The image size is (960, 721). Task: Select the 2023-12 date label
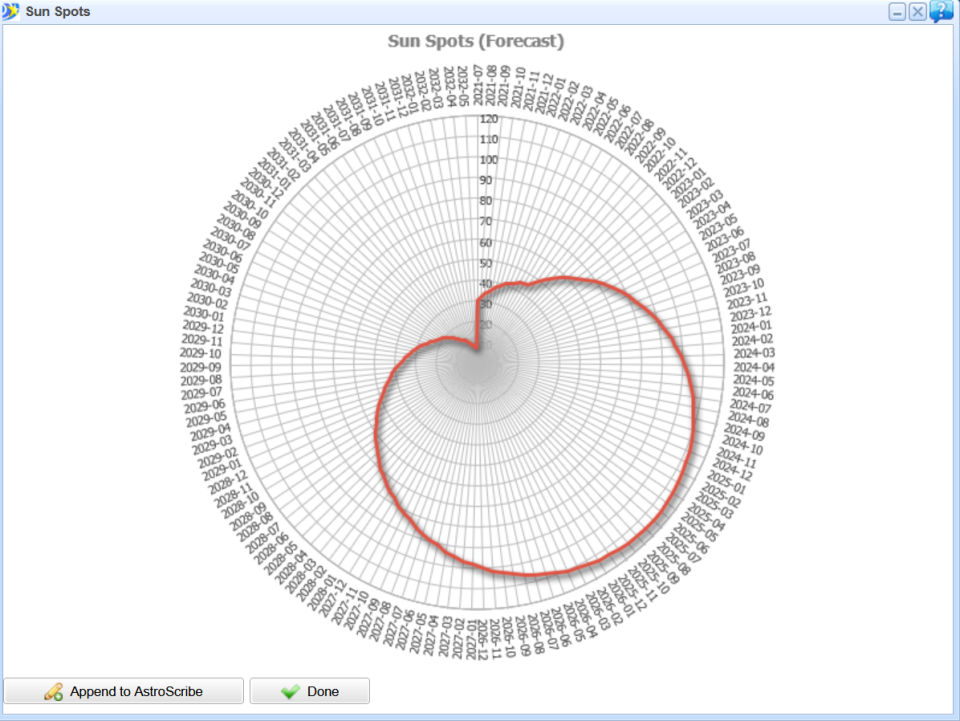pos(750,313)
